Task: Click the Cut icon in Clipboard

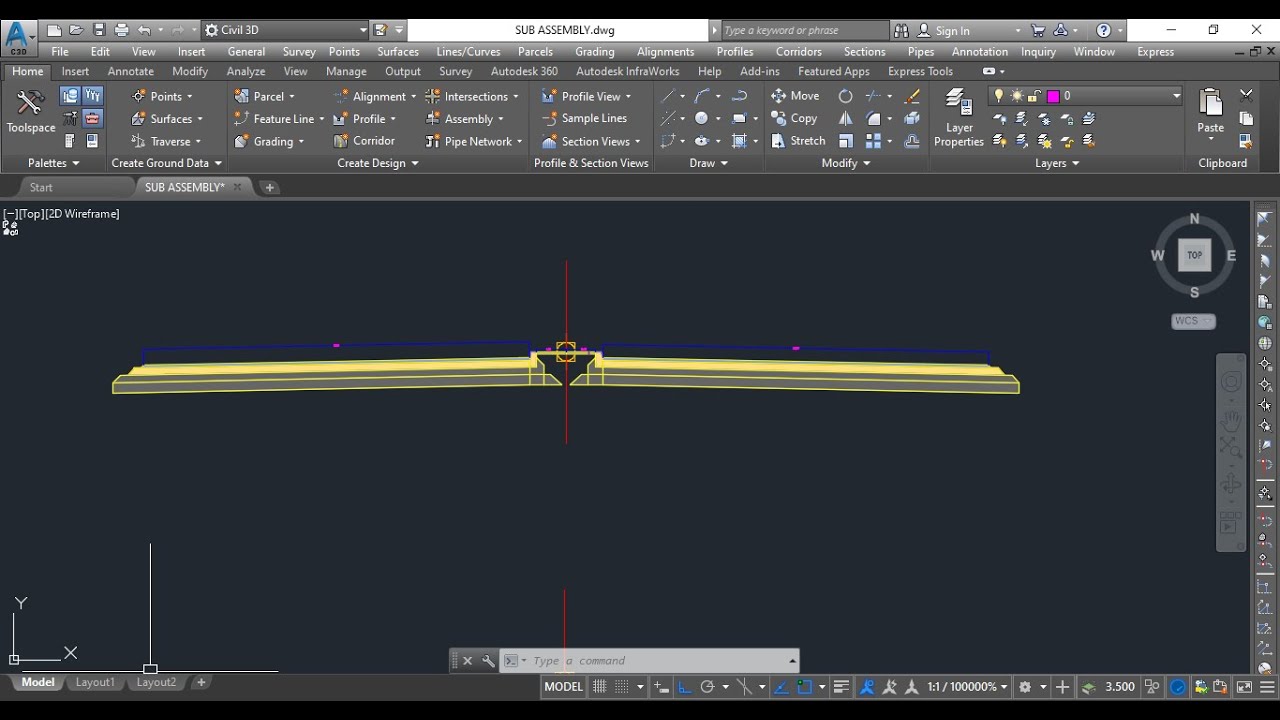Action: pos(1246,96)
